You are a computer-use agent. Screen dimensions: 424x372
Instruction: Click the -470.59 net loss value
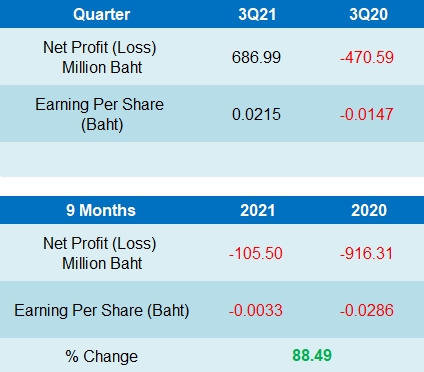pyautogui.click(x=367, y=57)
